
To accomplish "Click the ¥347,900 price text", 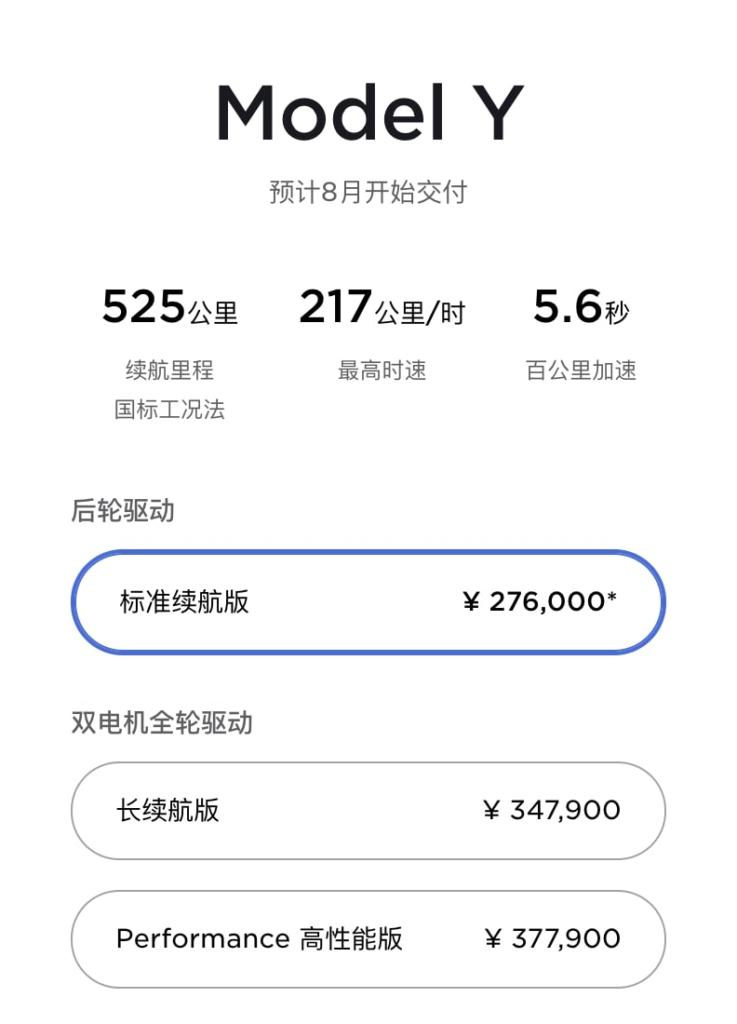I will [551, 809].
